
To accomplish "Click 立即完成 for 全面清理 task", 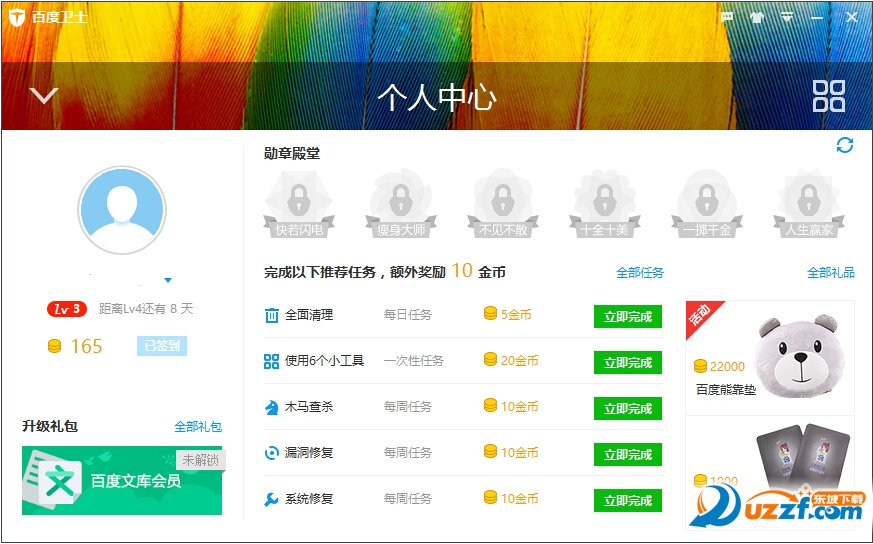I will (x=627, y=316).
